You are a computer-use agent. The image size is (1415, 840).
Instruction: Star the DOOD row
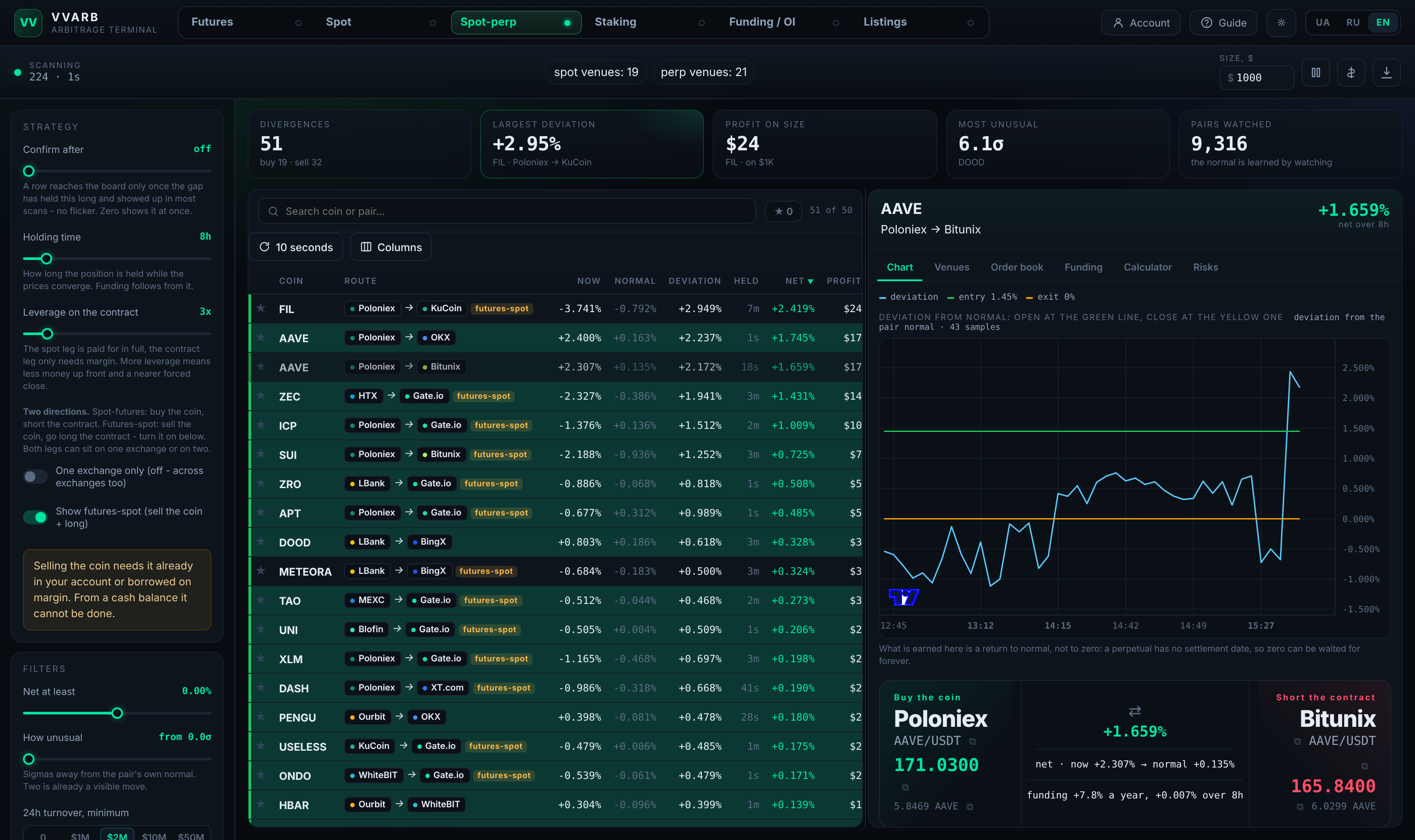[261, 542]
